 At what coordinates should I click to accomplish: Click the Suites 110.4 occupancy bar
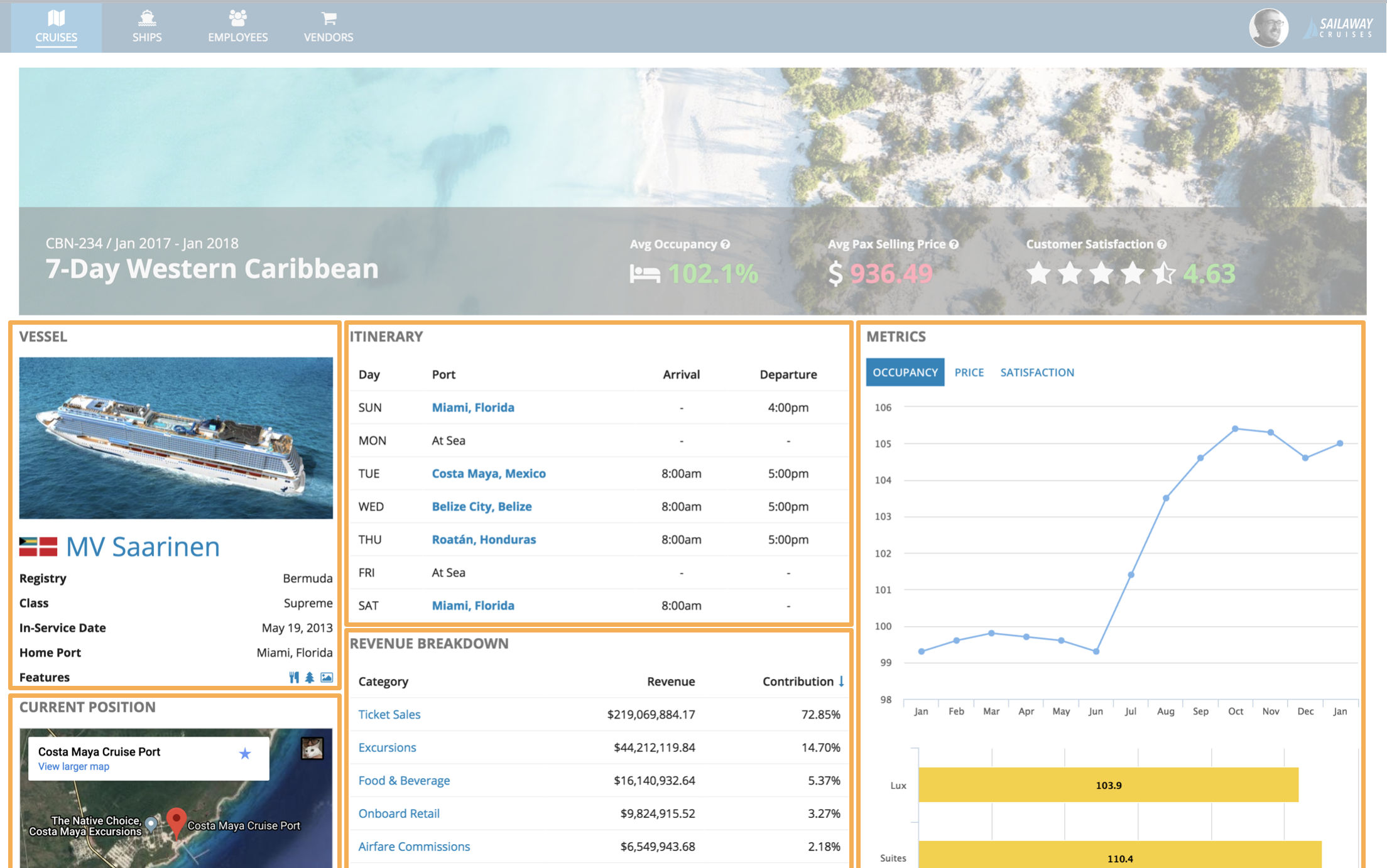click(1120, 855)
